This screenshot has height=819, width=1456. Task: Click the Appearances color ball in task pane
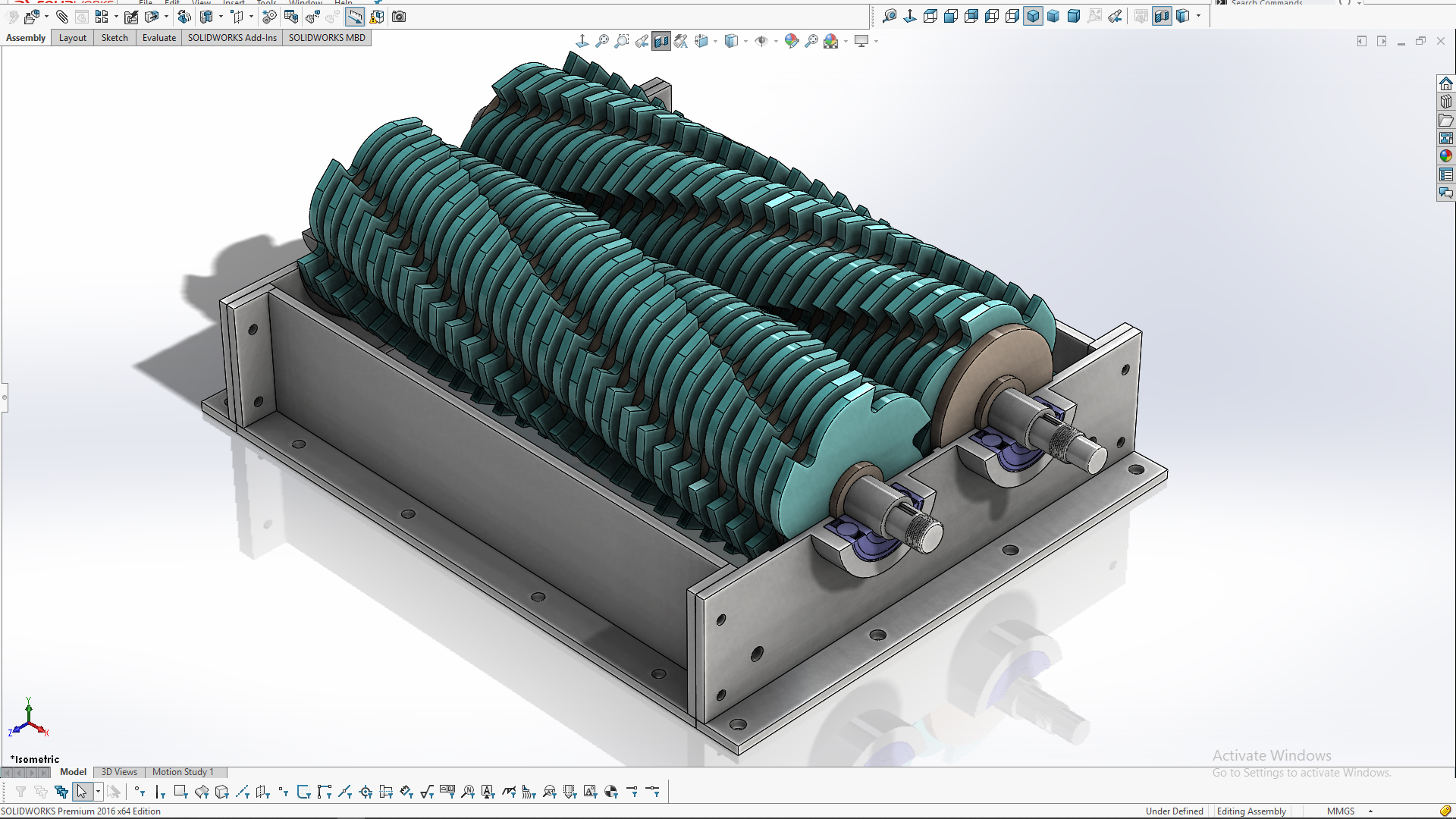(x=1446, y=156)
